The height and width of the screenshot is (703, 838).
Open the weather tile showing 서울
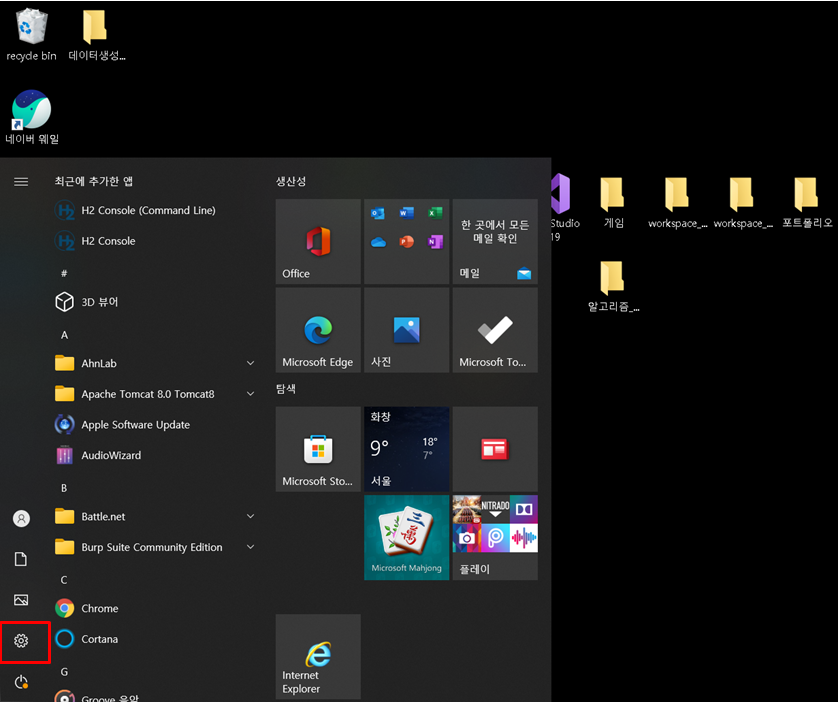407,449
